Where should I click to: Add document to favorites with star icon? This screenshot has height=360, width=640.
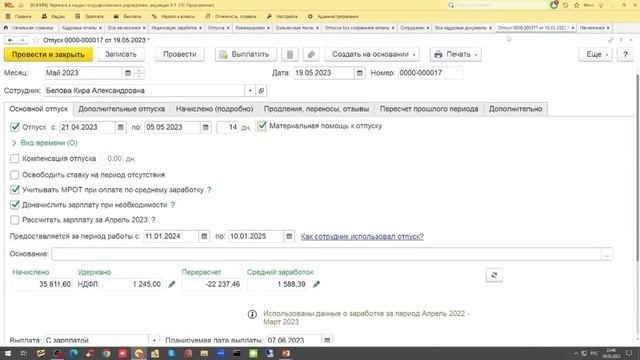(36, 40)
